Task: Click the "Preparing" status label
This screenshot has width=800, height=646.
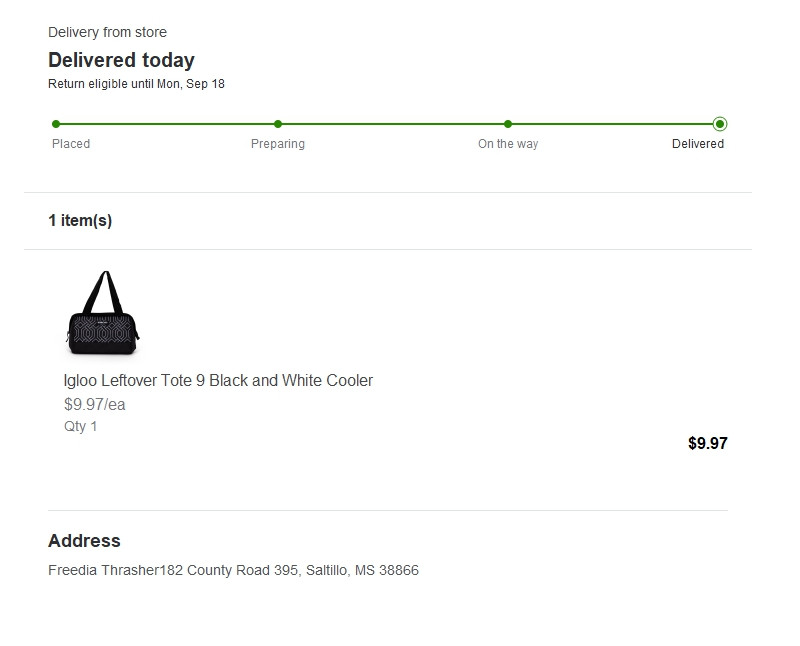Action: (278, 144)
